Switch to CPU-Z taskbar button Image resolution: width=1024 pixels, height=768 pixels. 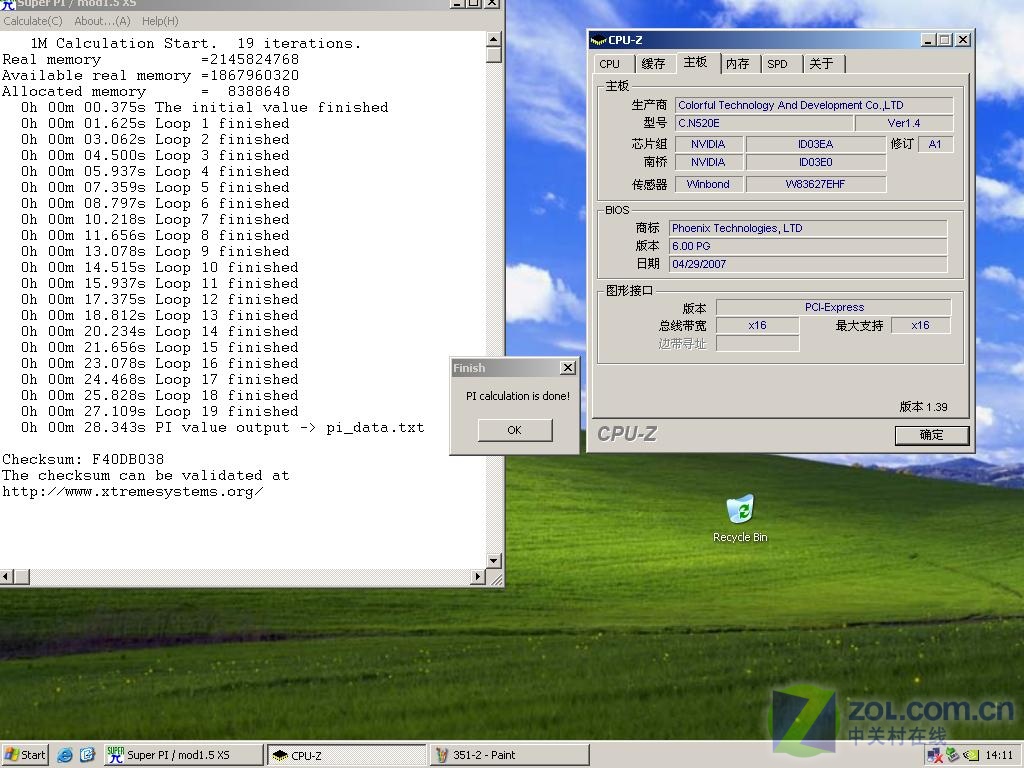[347, 755]
